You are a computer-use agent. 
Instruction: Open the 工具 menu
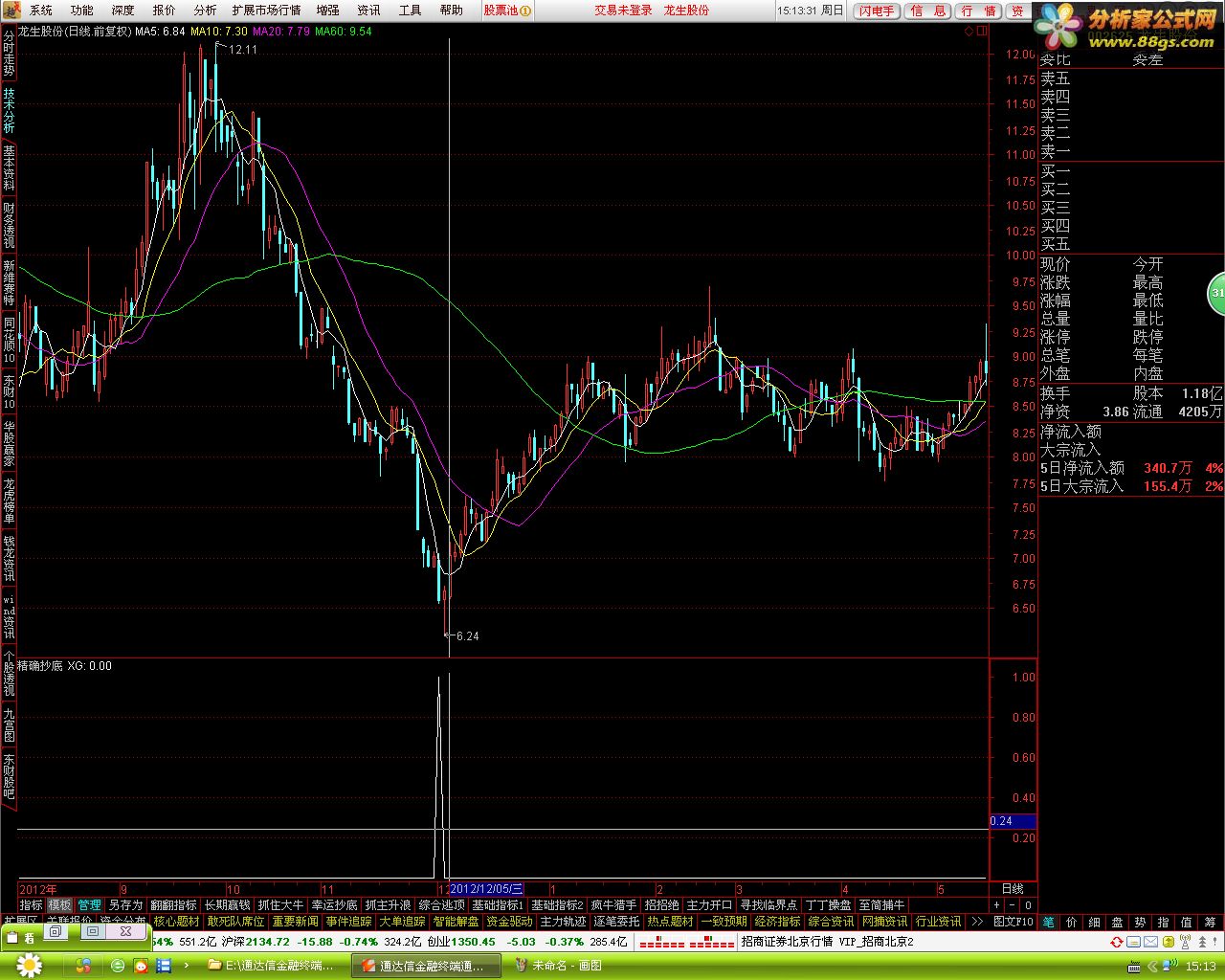click(410, 11)
